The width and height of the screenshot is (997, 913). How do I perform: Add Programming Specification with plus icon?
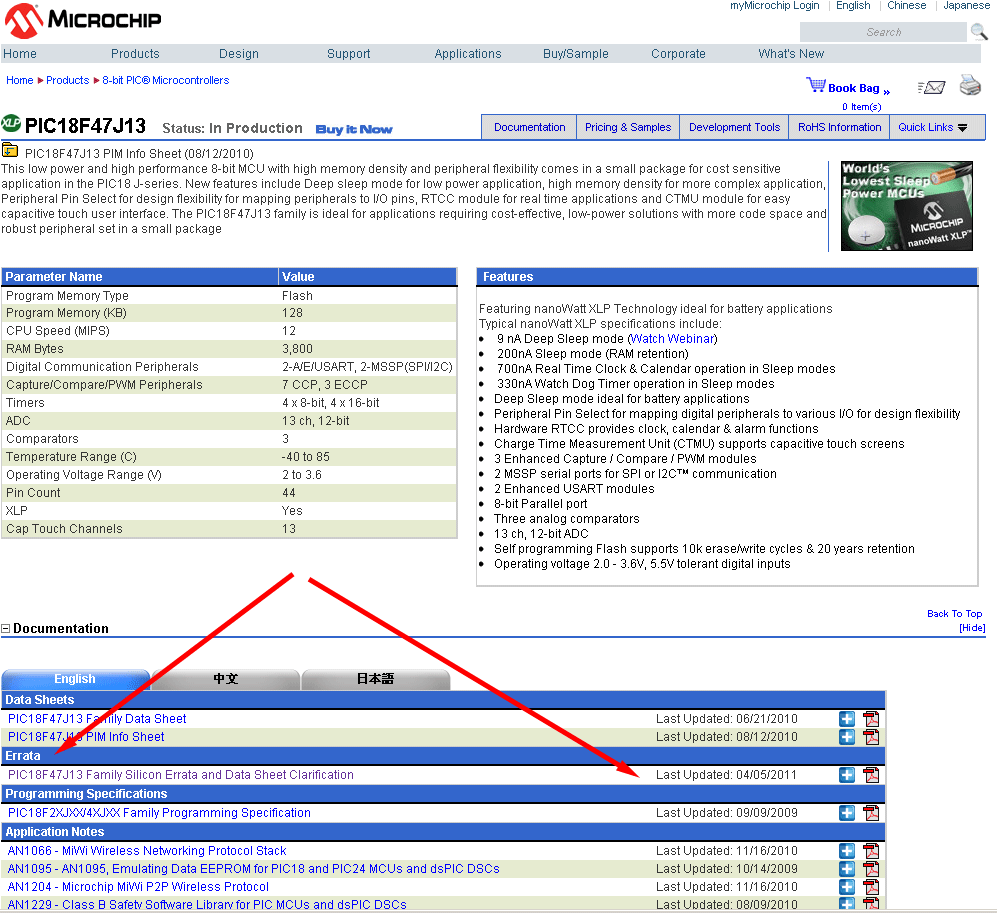[846, 813]
